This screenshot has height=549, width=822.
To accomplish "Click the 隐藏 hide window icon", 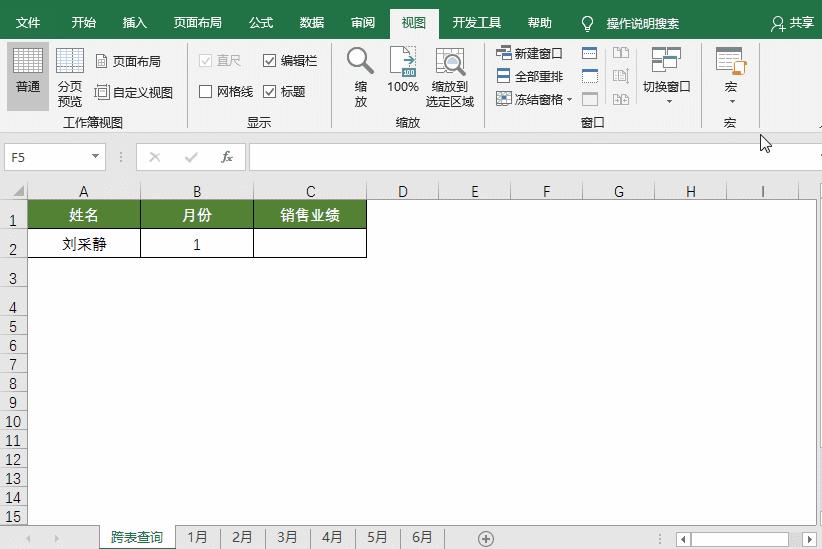I will pos(590,76).
